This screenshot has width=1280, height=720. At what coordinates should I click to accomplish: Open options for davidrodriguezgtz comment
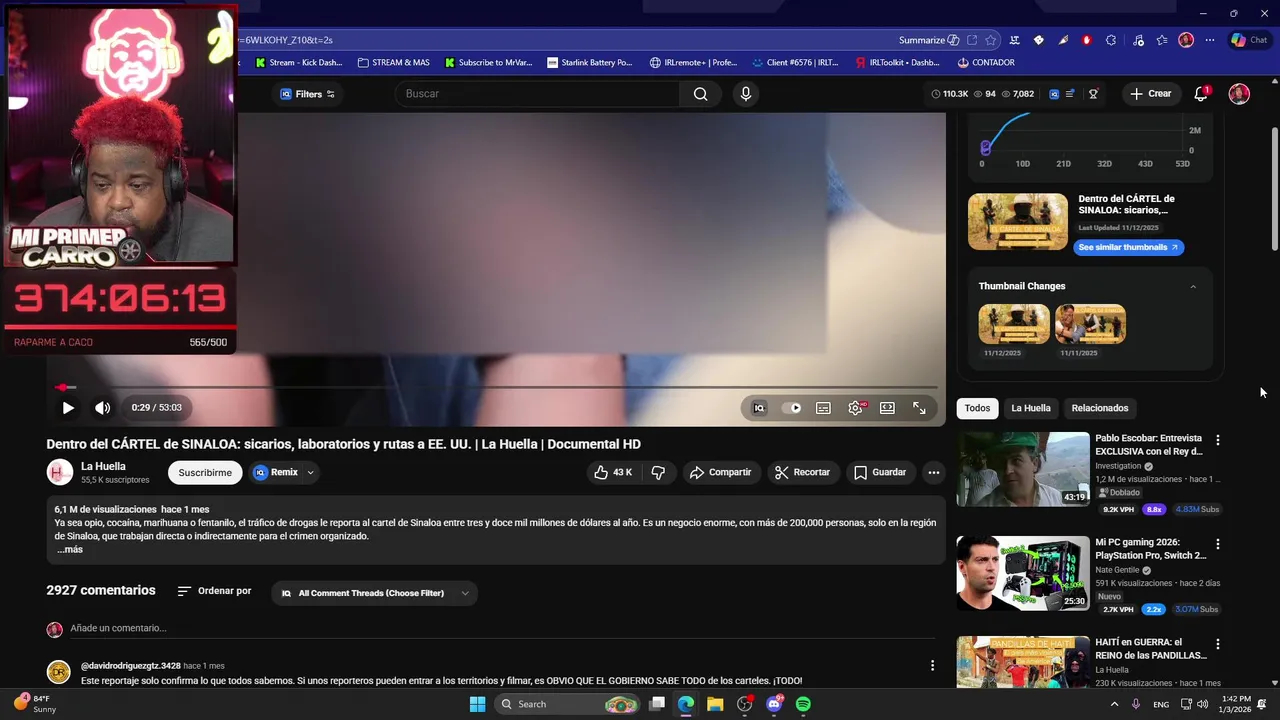coord(932,665)
